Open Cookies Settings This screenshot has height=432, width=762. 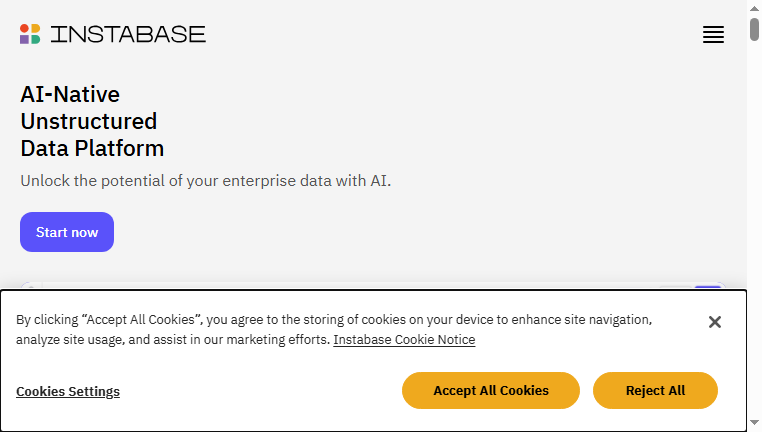68,391
